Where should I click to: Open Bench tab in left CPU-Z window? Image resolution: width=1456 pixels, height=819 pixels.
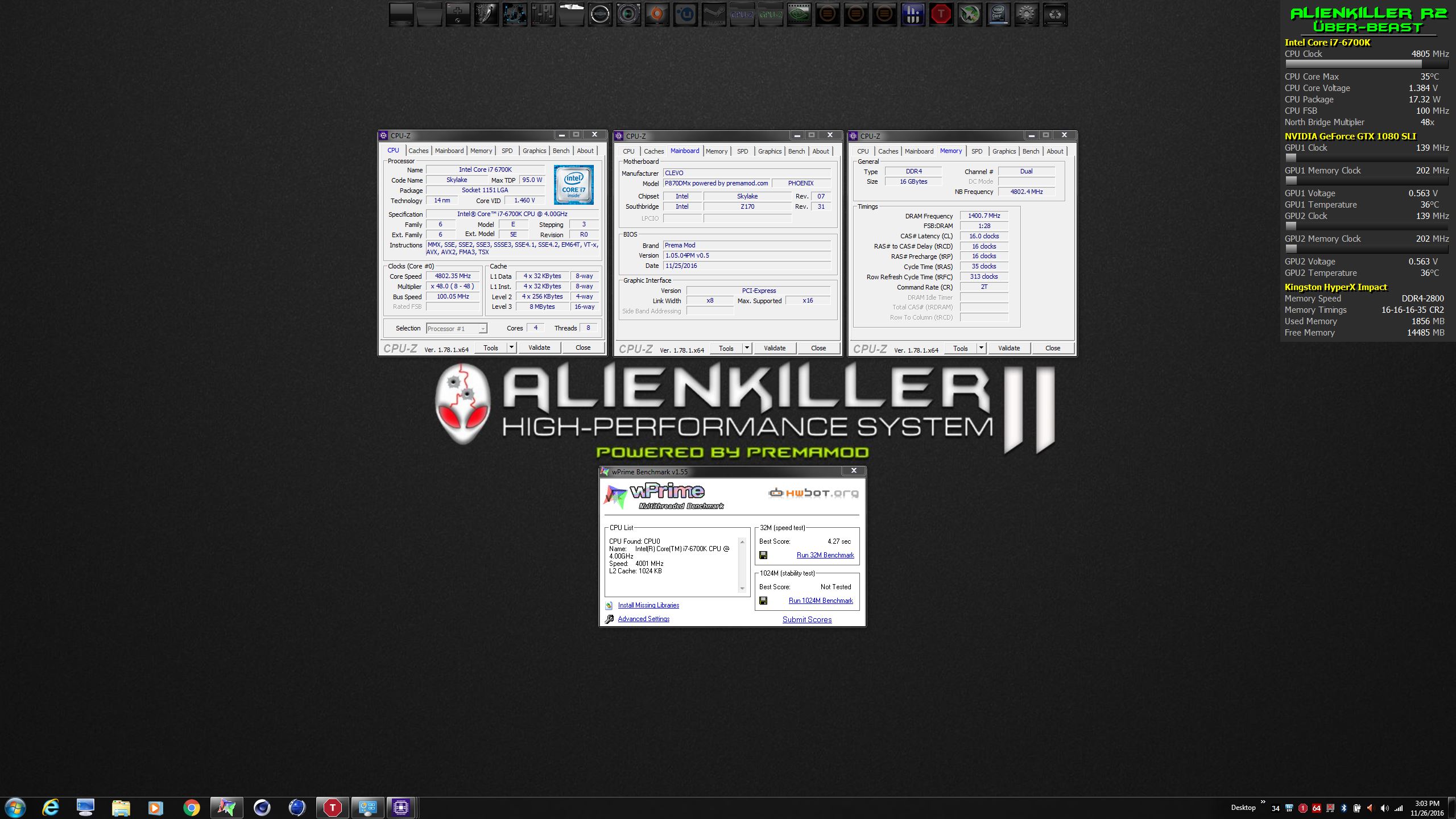coord(561,151)
